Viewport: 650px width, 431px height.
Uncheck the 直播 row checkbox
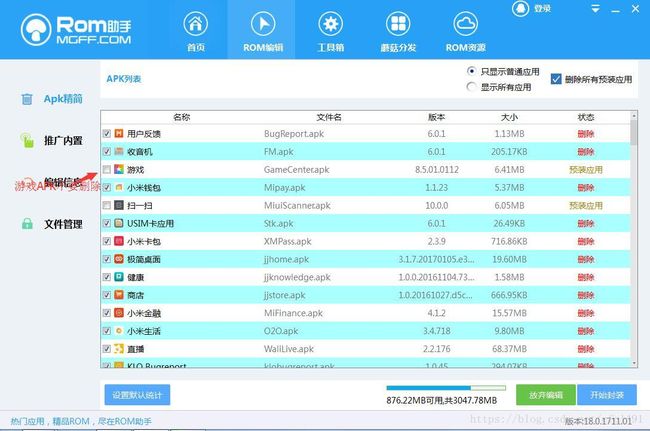pos(107,349)
